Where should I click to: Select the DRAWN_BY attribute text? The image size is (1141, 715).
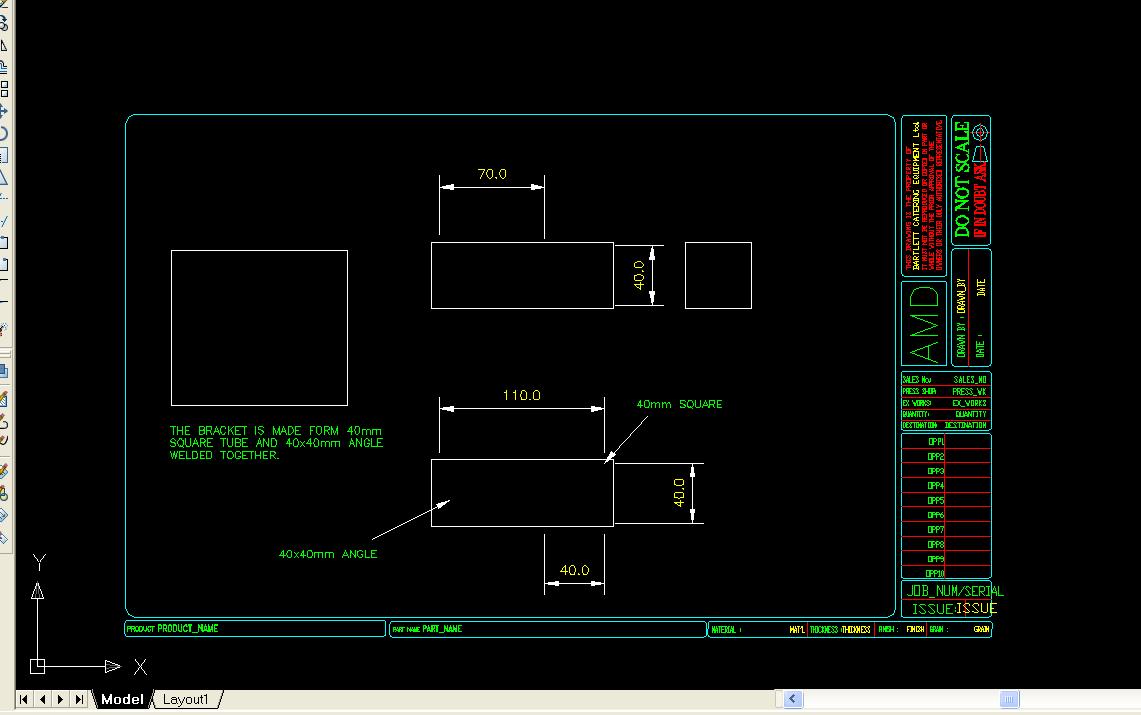click(961, 295)
